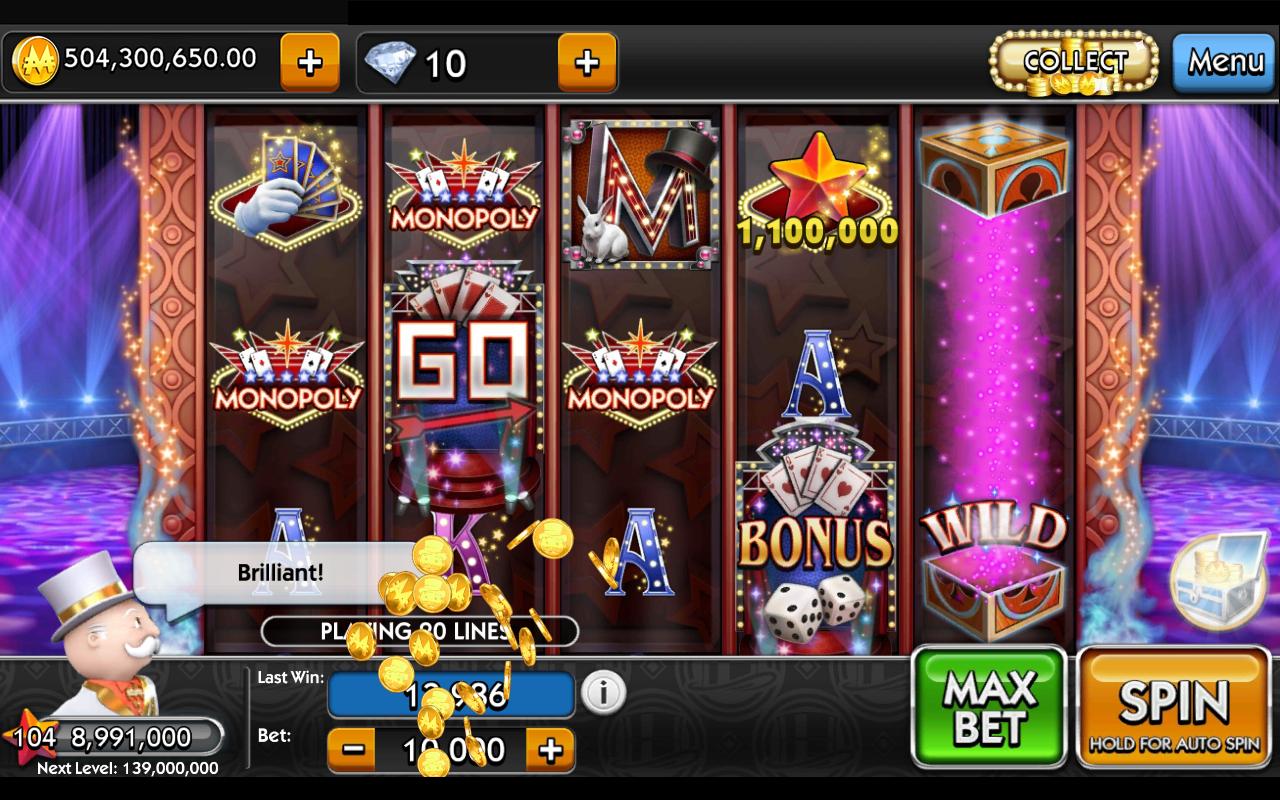1280x800 pixels.
Task: Tap the Playing 80 Lines bar
Action: tap(420, 631)
